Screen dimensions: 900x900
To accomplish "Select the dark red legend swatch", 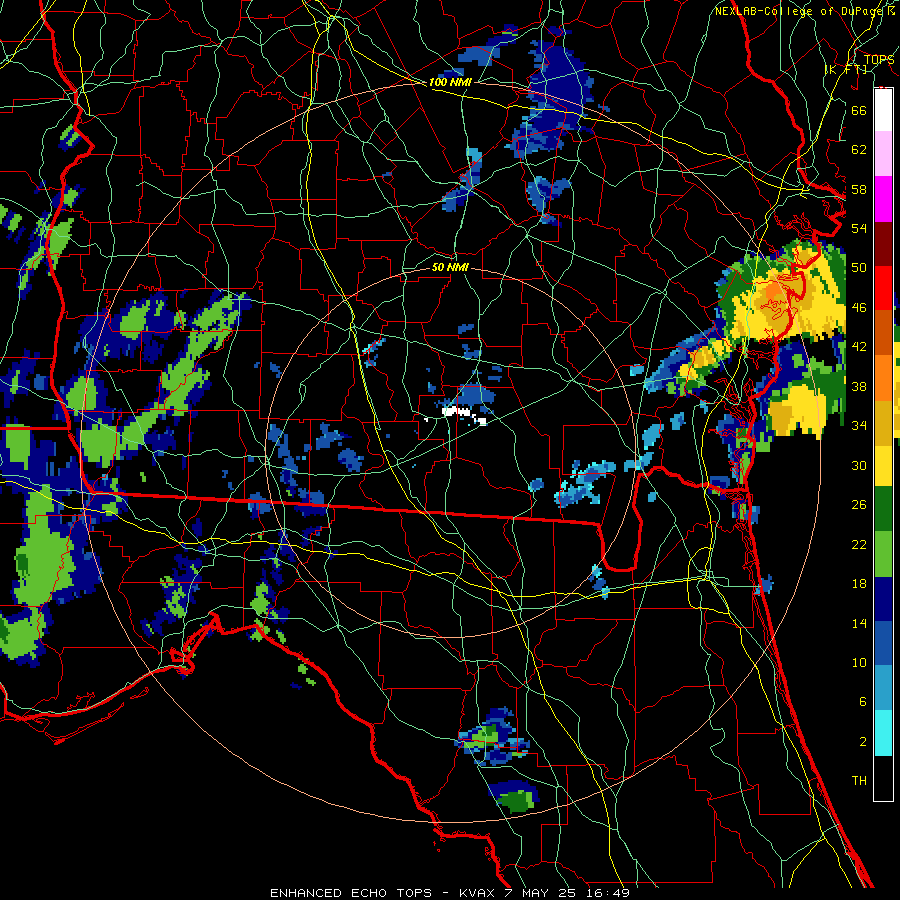I will pyautogui.click(x=883, y=244).
